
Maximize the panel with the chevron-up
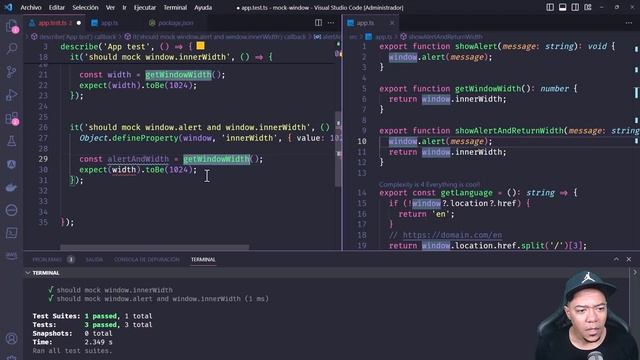(x=616, y=259)
